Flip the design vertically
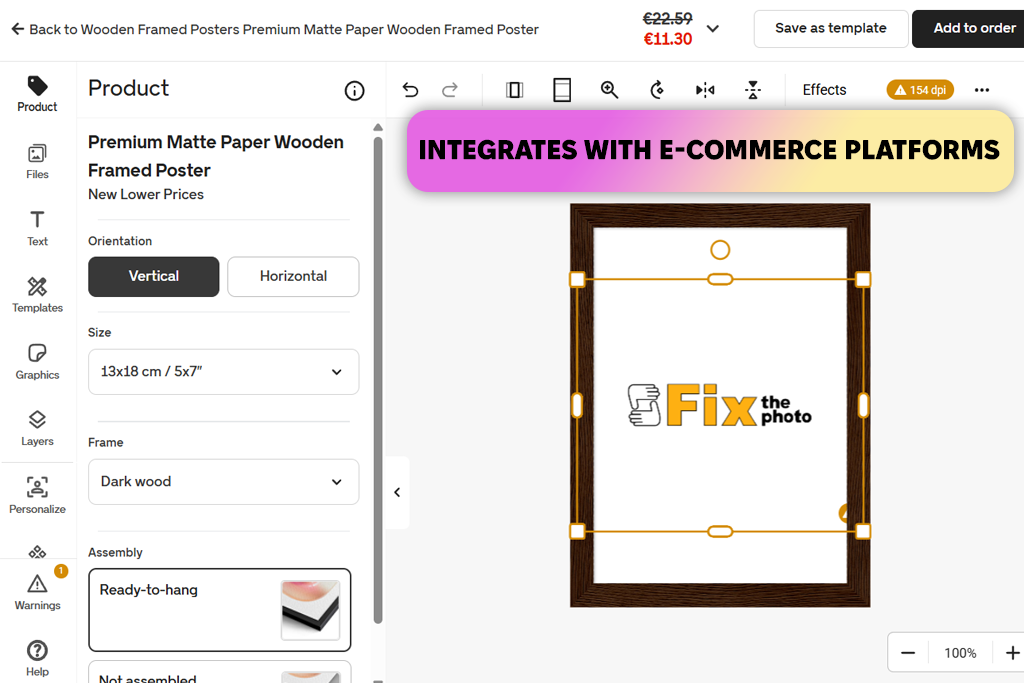 click(753, 89)
